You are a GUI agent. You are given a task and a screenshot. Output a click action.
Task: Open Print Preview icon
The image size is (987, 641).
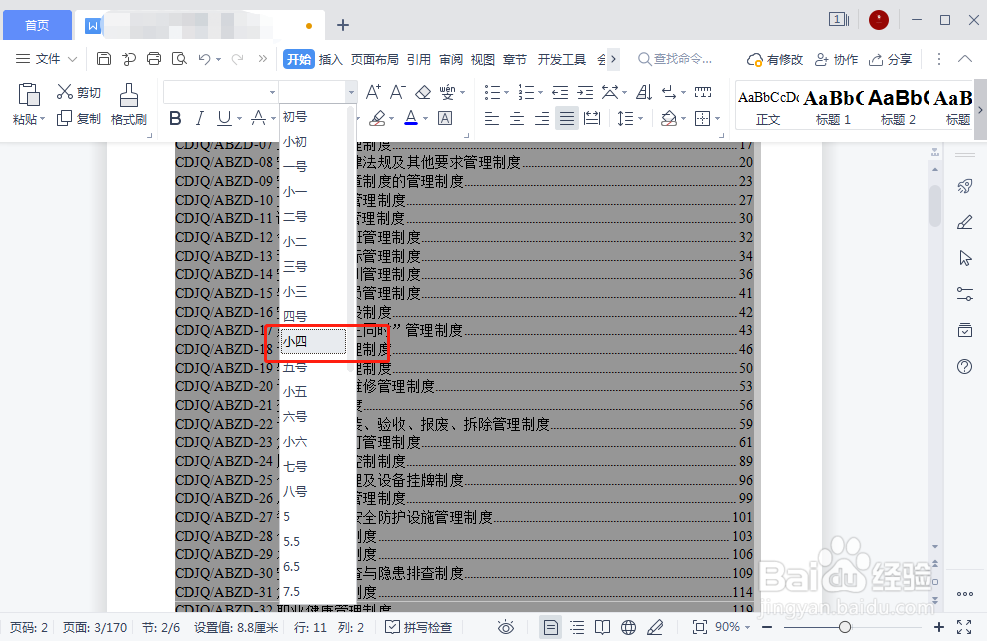click(x=179, y=59)
